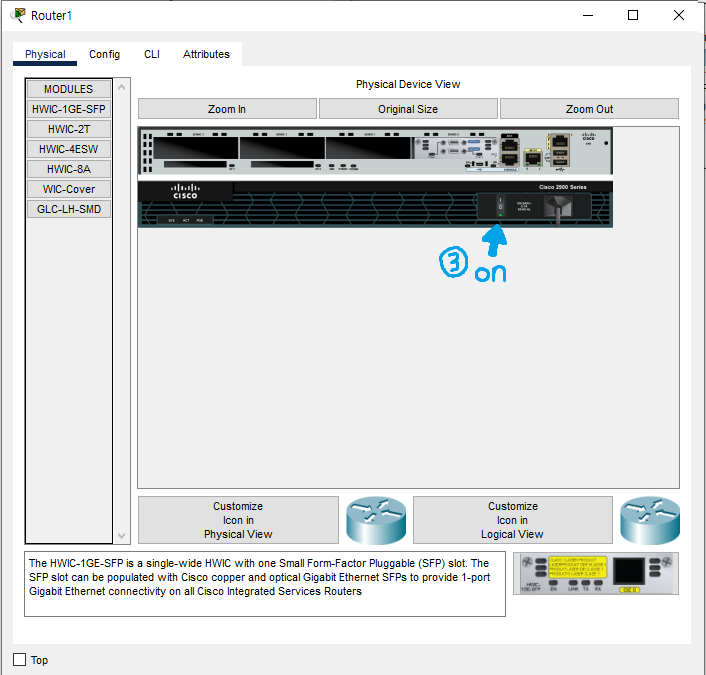The width and height of the screenshot is (706, 675).
Task: Select the WIC-Cover module
Action: point(68,189)
